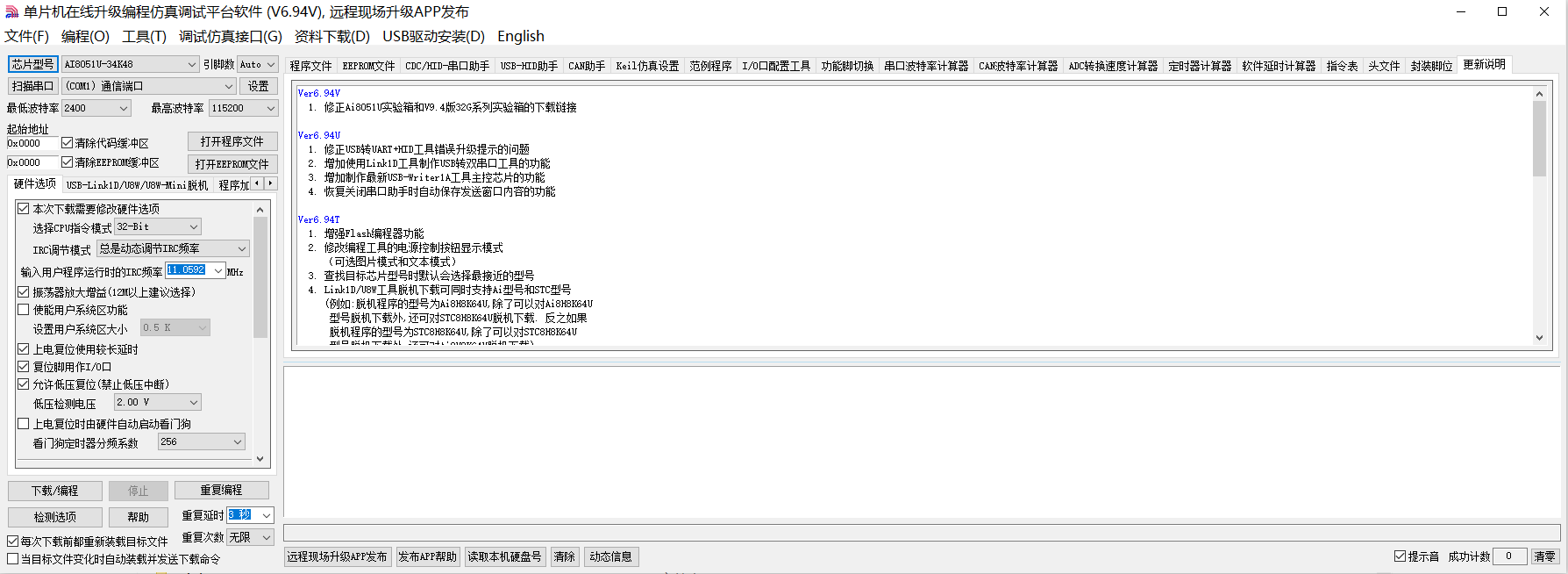Image resolution: width=1568 pixels, height=574 pixels.
Task: Click the release notes scrollbar up arrow
Action: [x=1539, y=93]
